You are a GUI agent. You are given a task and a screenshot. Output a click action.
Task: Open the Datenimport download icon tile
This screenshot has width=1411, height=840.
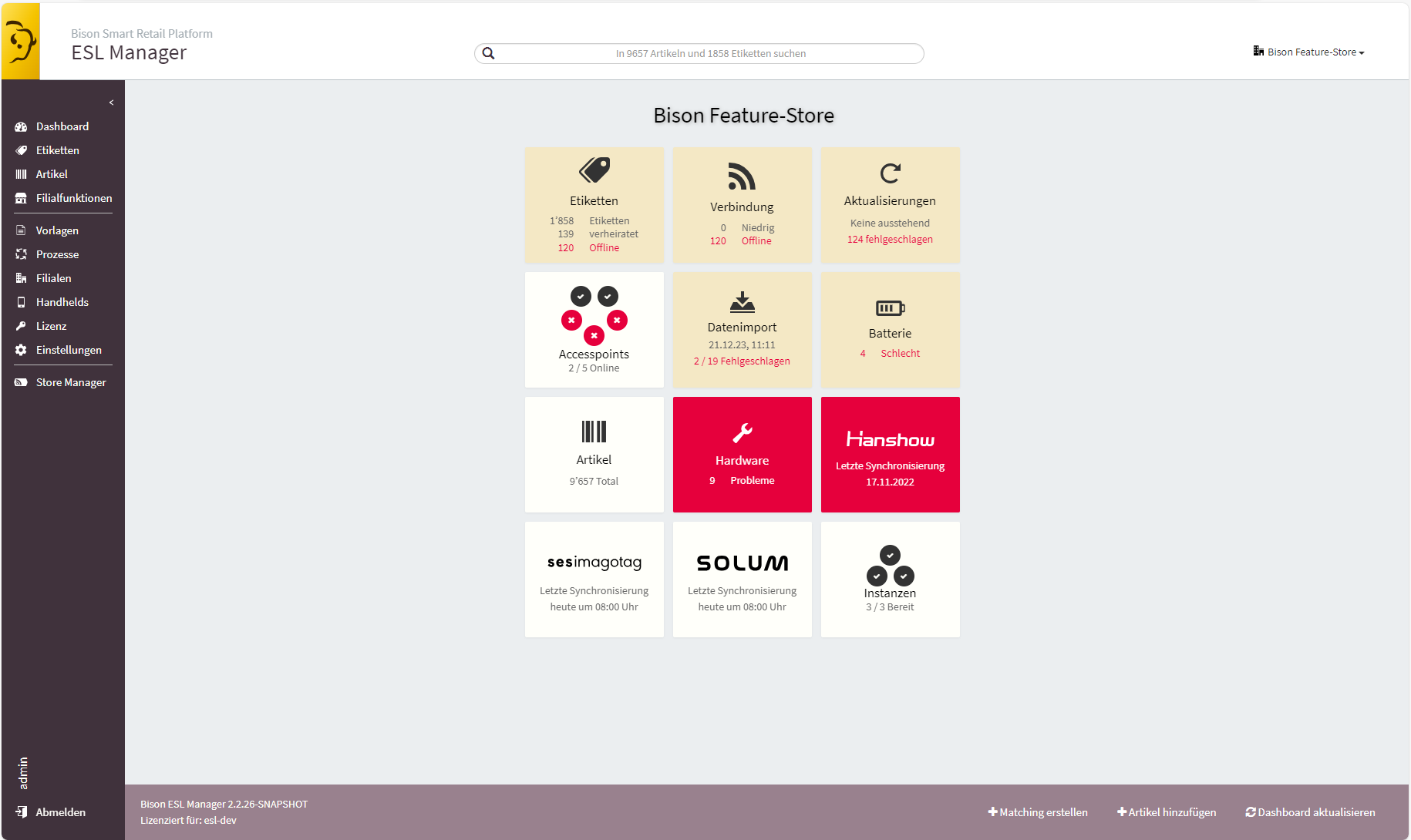[x=742, y=330]
